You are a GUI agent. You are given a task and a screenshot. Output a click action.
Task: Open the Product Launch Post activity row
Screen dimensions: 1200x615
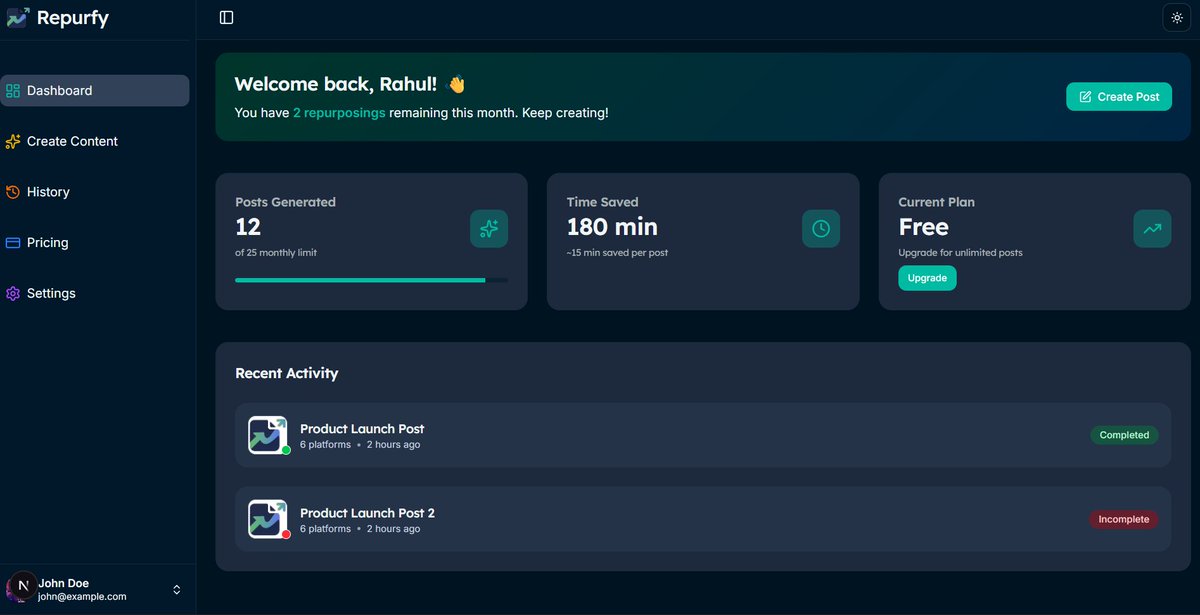703,435
